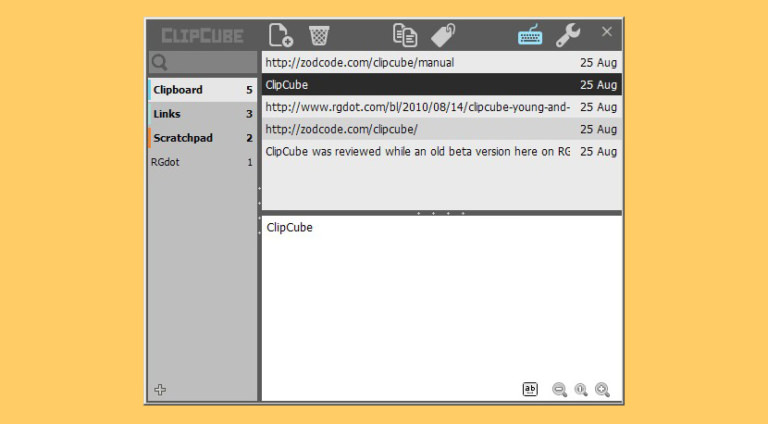Click the horizontal splitter dots above preview

pyautogui.click(x=441, y=213)
